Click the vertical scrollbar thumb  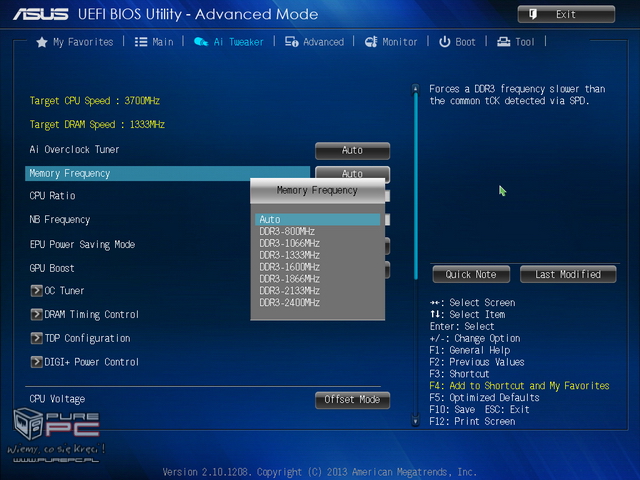[x=416, y=186]
